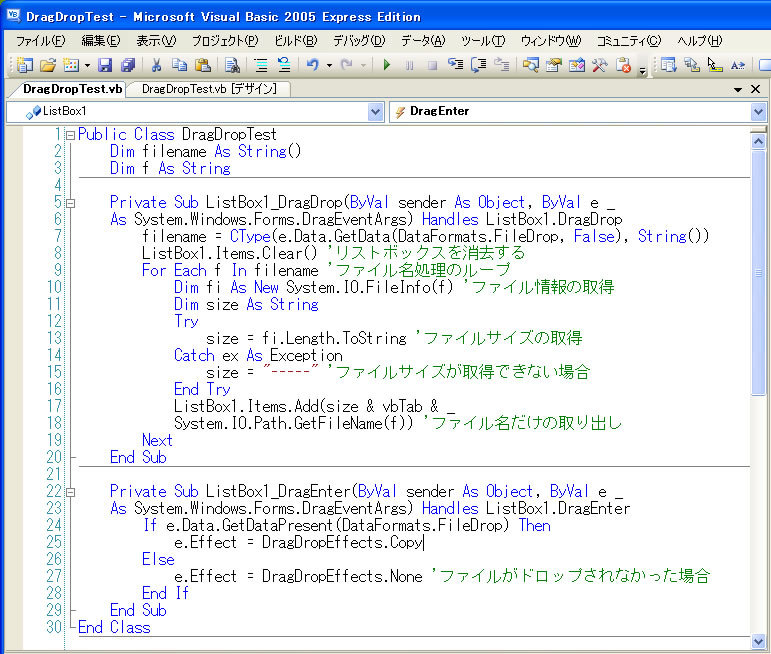
Task: Click the editor vertical scrollbar thumb
Action: pos(758,272)
